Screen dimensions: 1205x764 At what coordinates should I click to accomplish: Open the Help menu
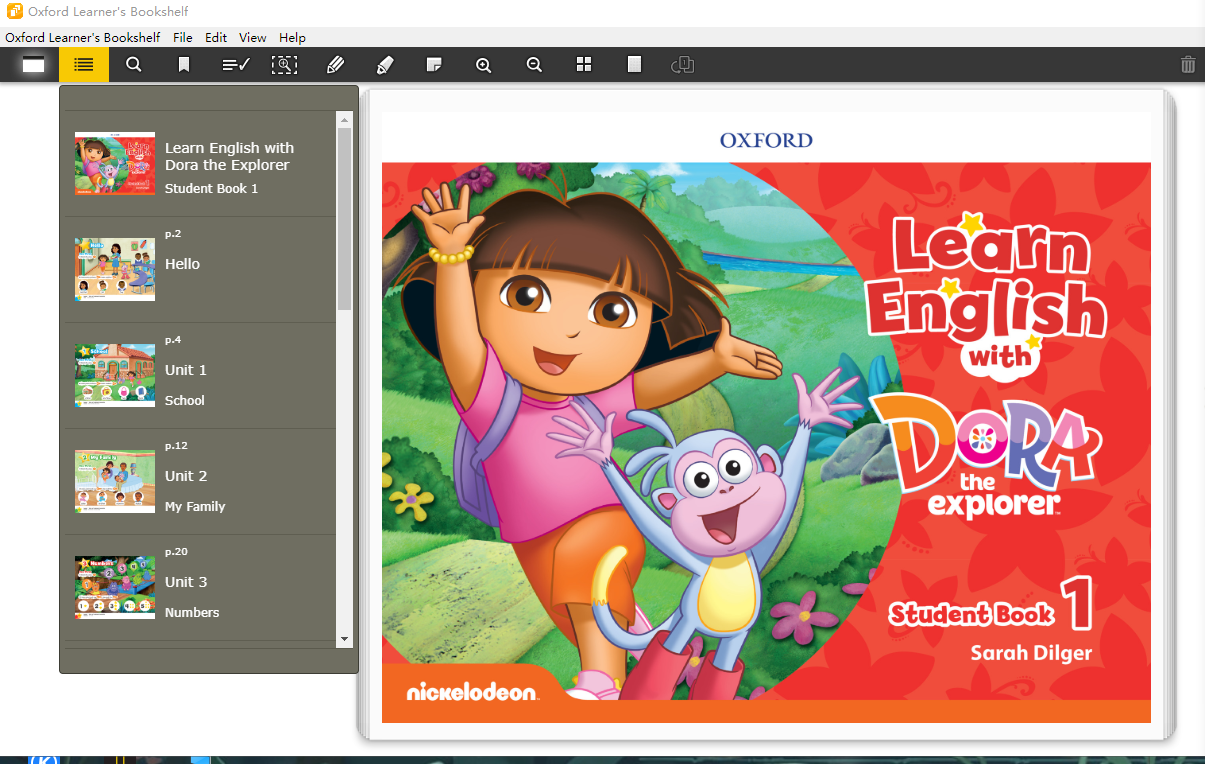293,37
